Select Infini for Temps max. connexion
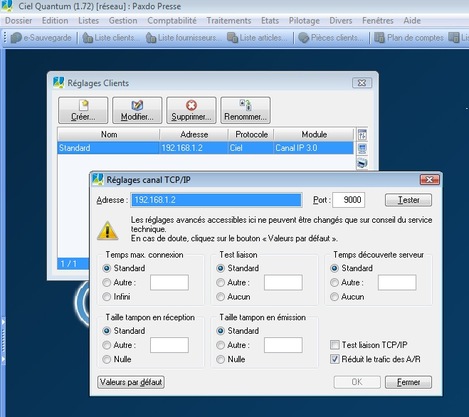This screenshot has height=417, width=469. [x=107, y=297]
